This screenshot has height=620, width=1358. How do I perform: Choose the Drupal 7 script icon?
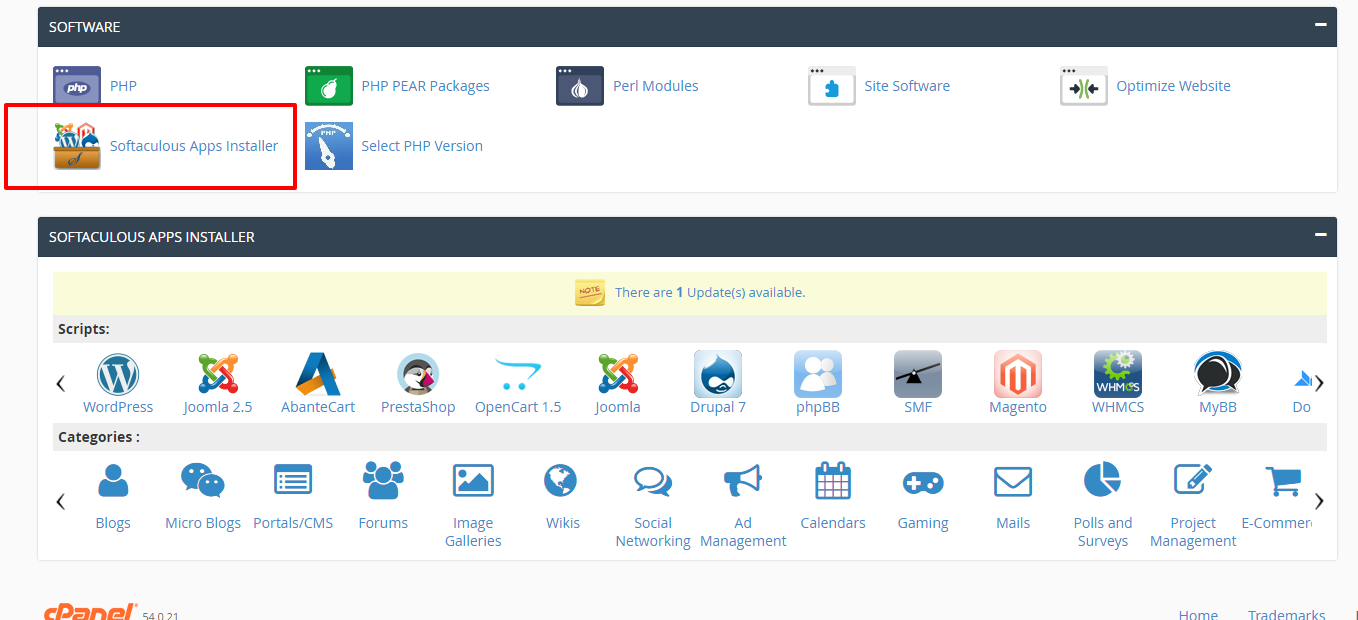click(718, 375)
